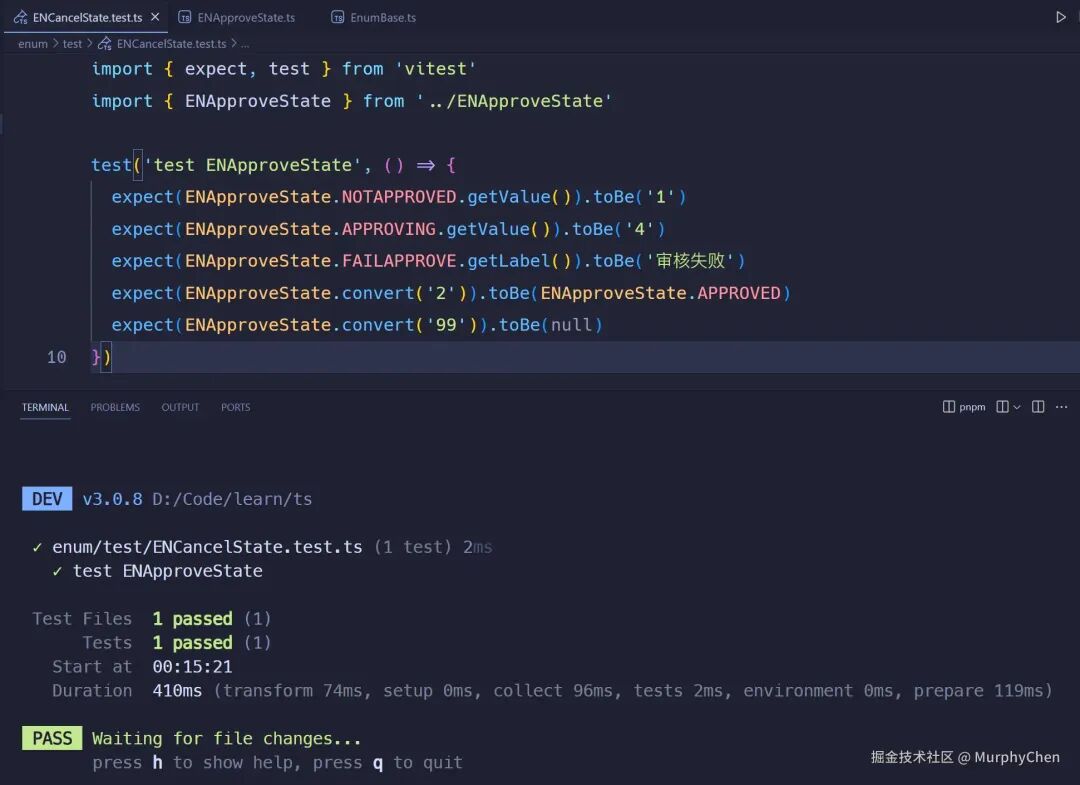
Task: Click the D:/Code/learn/ts path in terminal
Action: point(232,499)
